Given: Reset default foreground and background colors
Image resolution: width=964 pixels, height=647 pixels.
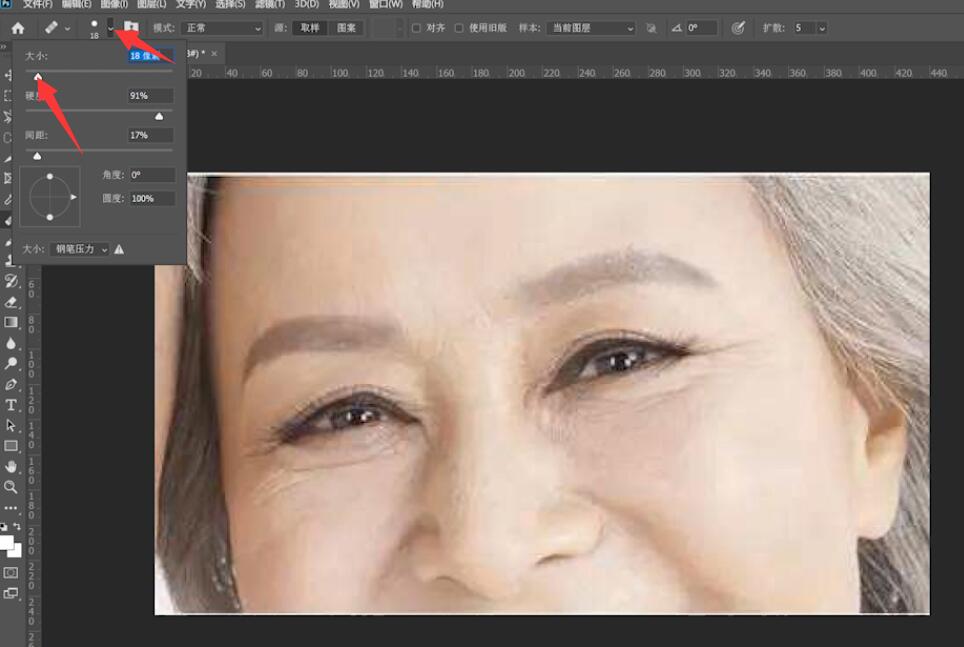Looking at the screenshot, I should 4,526.
